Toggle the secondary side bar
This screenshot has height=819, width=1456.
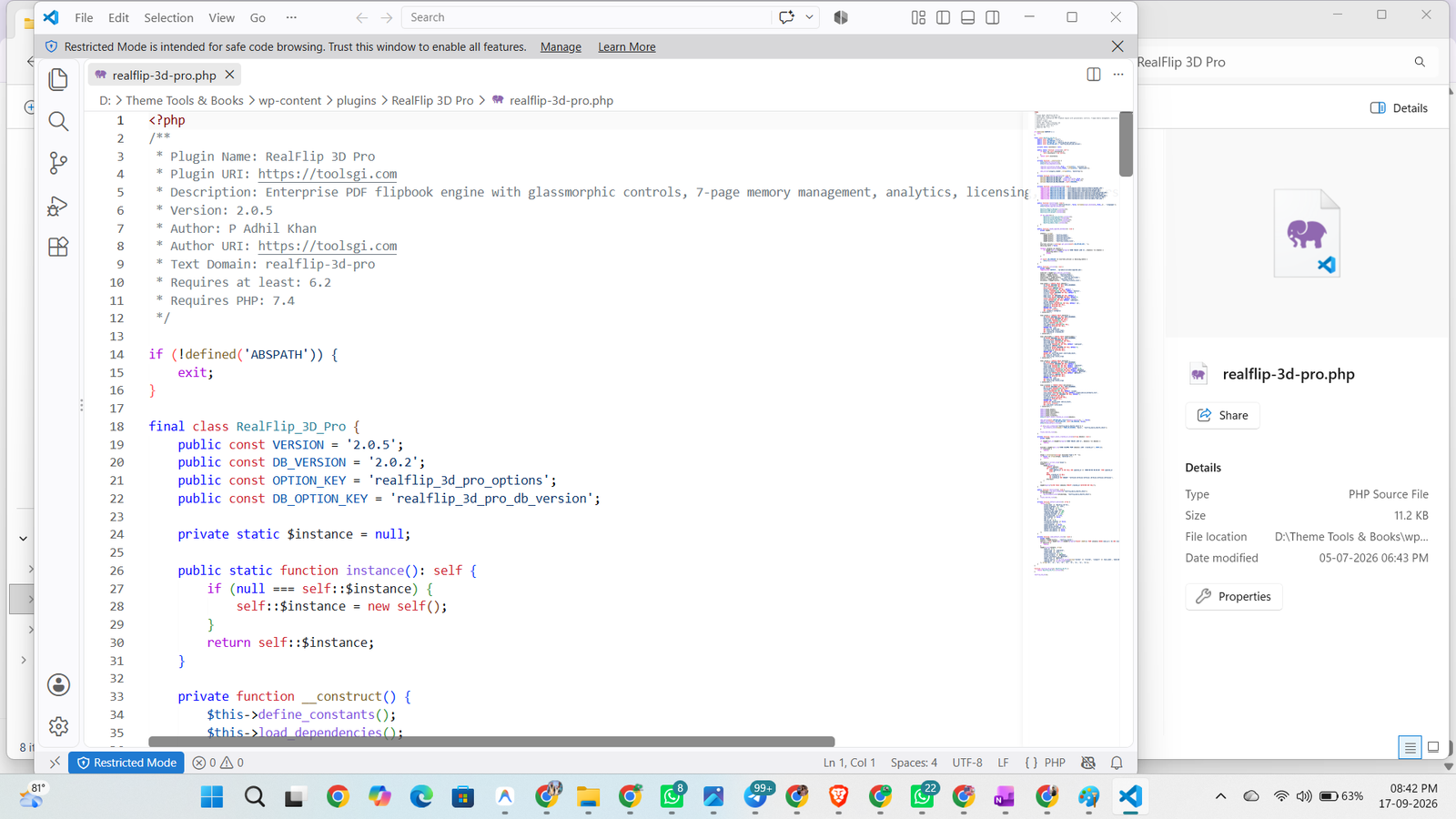coord(993,17)
